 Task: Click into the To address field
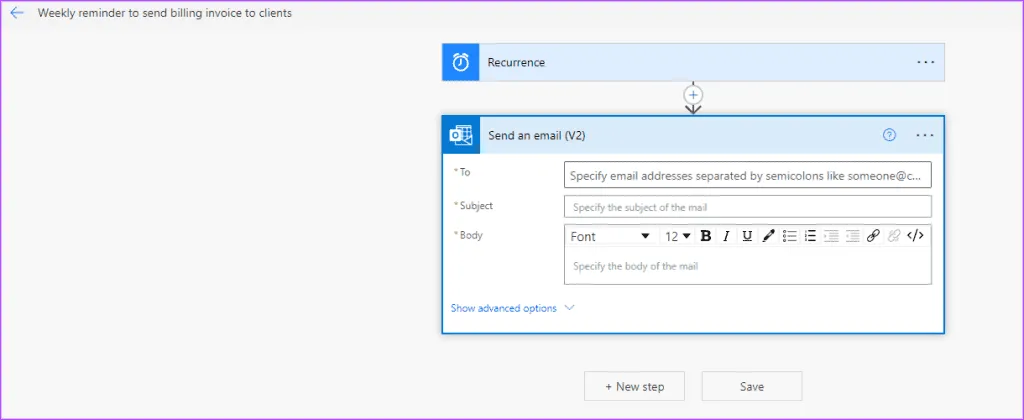pos(747,175)
